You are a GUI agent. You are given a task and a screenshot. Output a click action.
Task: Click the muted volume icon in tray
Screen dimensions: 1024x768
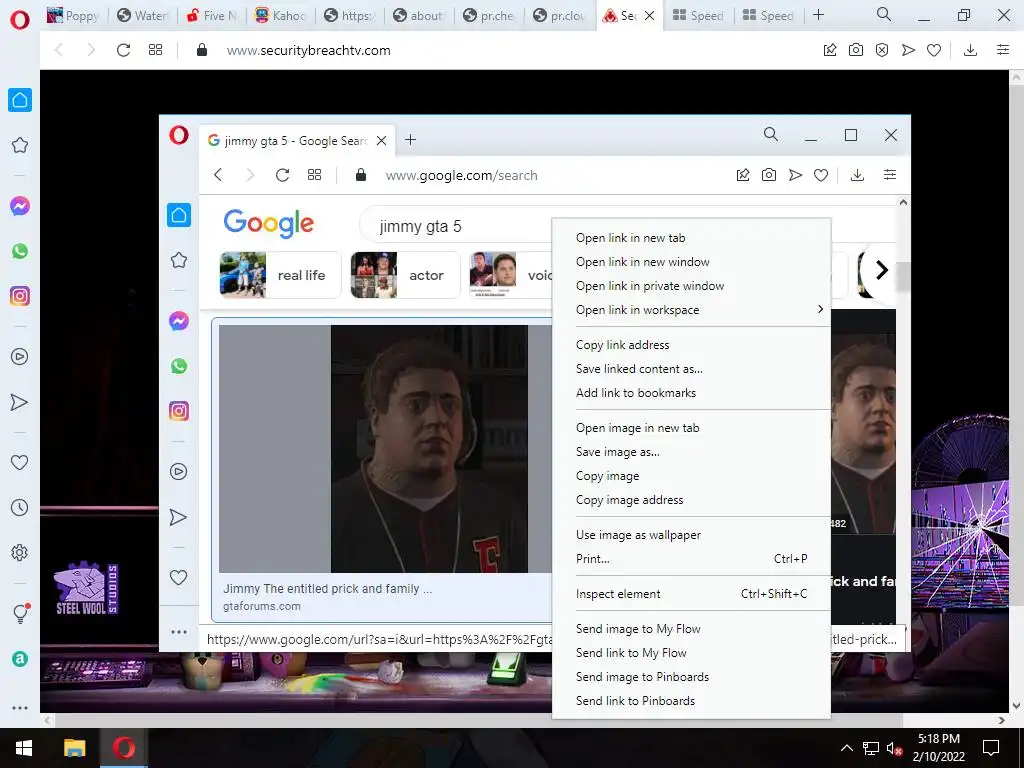coord(893,748)
